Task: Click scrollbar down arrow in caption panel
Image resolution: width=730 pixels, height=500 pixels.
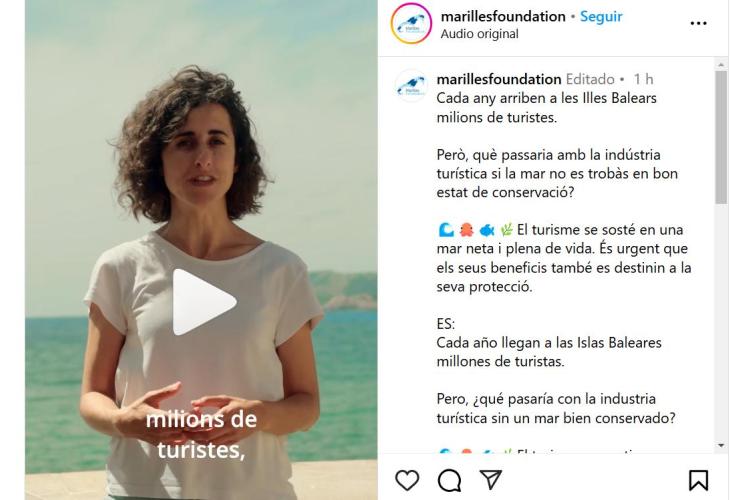Action: 721,446
